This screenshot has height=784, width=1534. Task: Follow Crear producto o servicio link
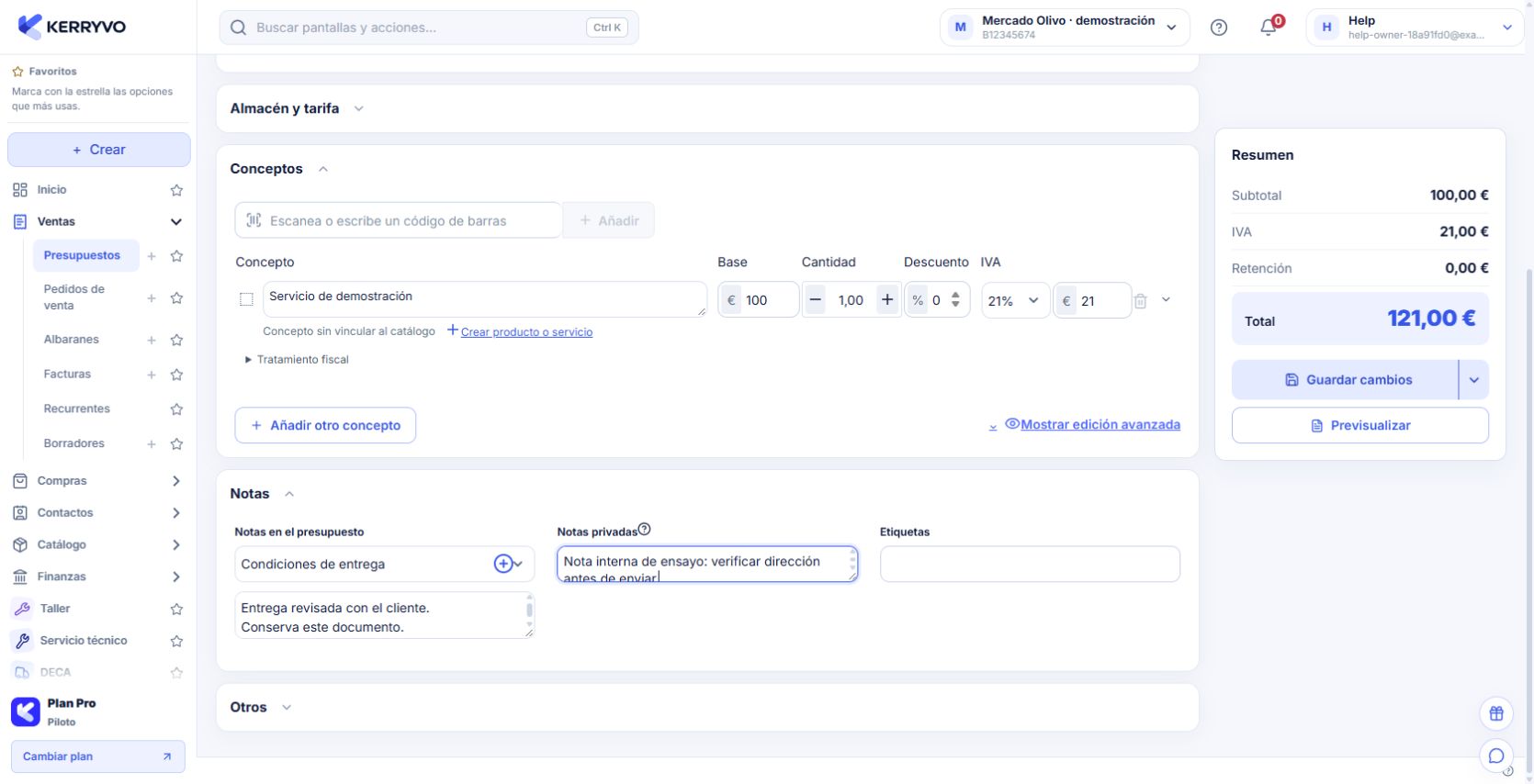[526, 332]
